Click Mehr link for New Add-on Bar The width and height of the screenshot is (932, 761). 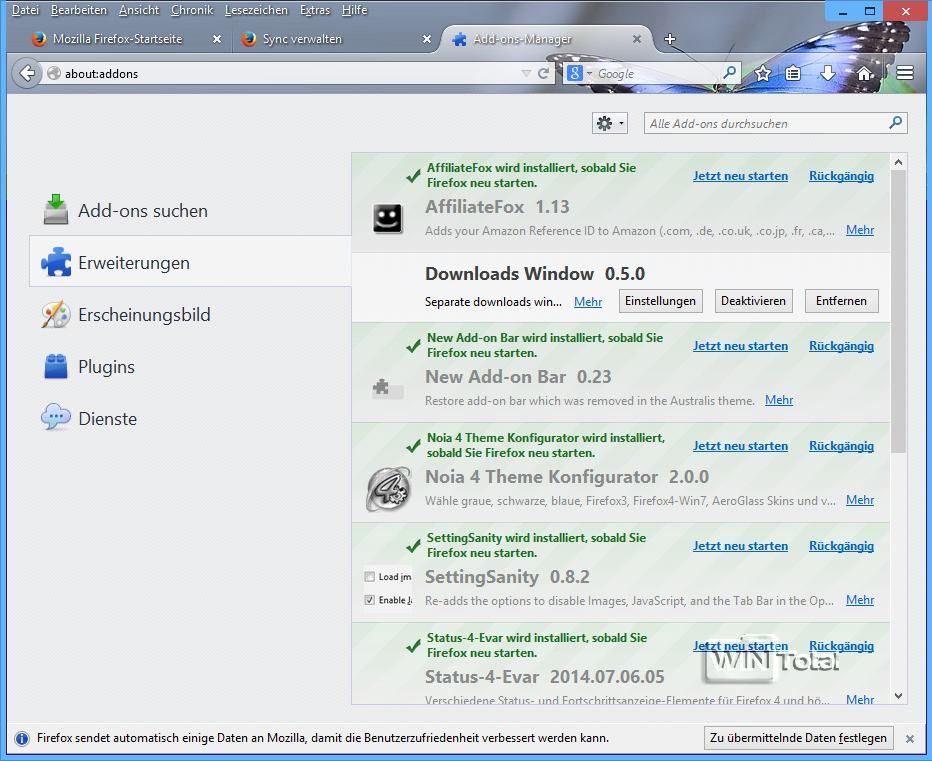pyautogui.click(x=779, y=400)
